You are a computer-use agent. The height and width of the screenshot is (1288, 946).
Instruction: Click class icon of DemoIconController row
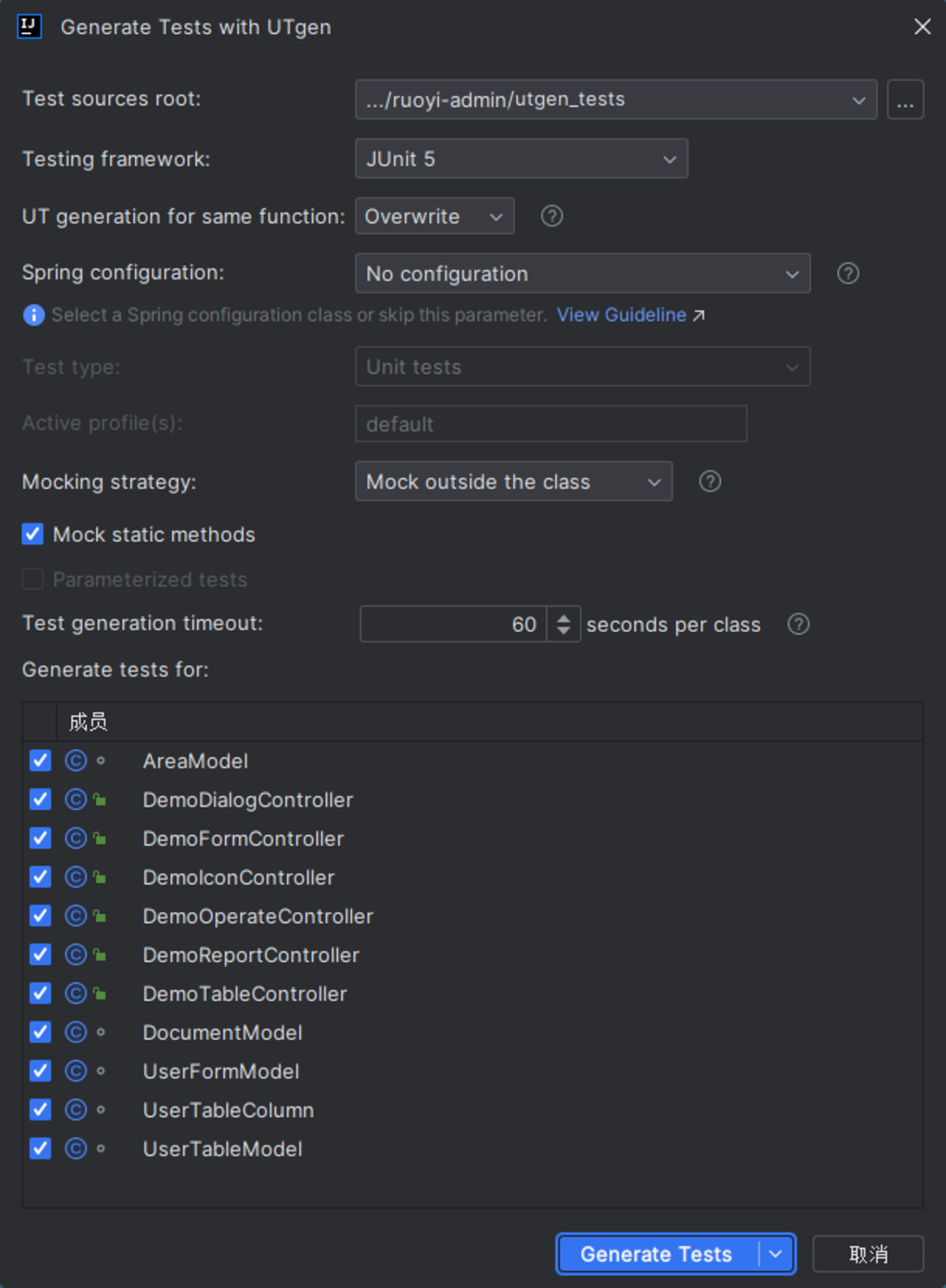(75, 877)
